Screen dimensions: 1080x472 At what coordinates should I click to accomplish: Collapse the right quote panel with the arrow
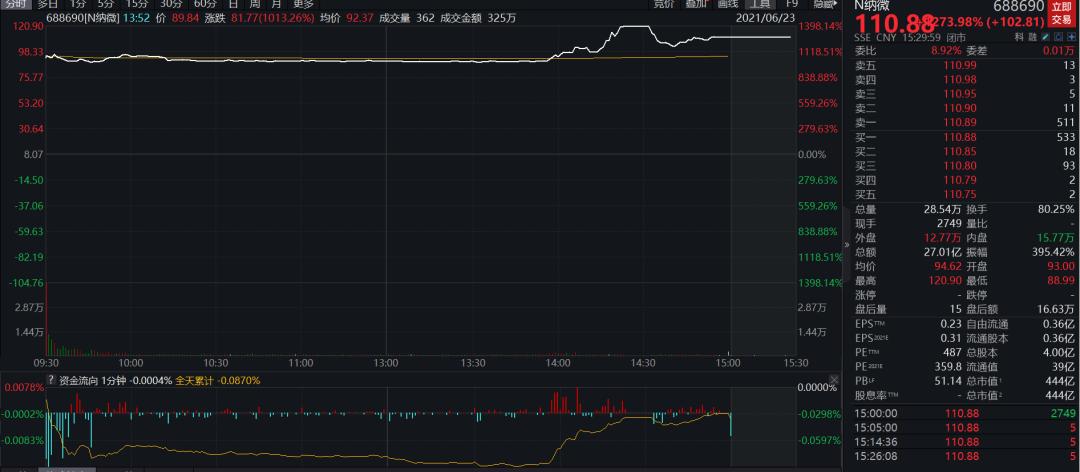click(x=847, y=244)
